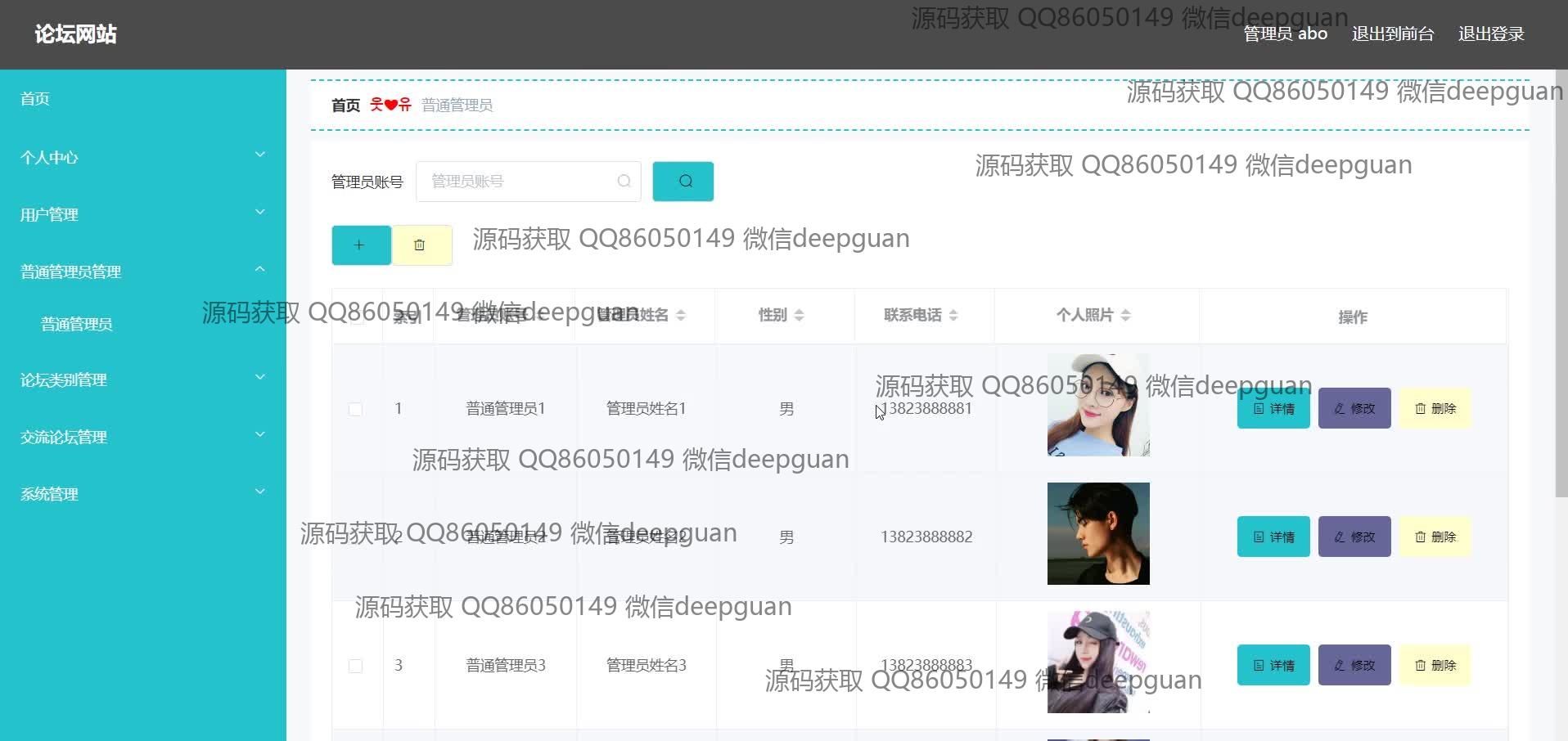Sort by 性别 column arrows
1568x741 pixels.
click(x=799, y=315)
